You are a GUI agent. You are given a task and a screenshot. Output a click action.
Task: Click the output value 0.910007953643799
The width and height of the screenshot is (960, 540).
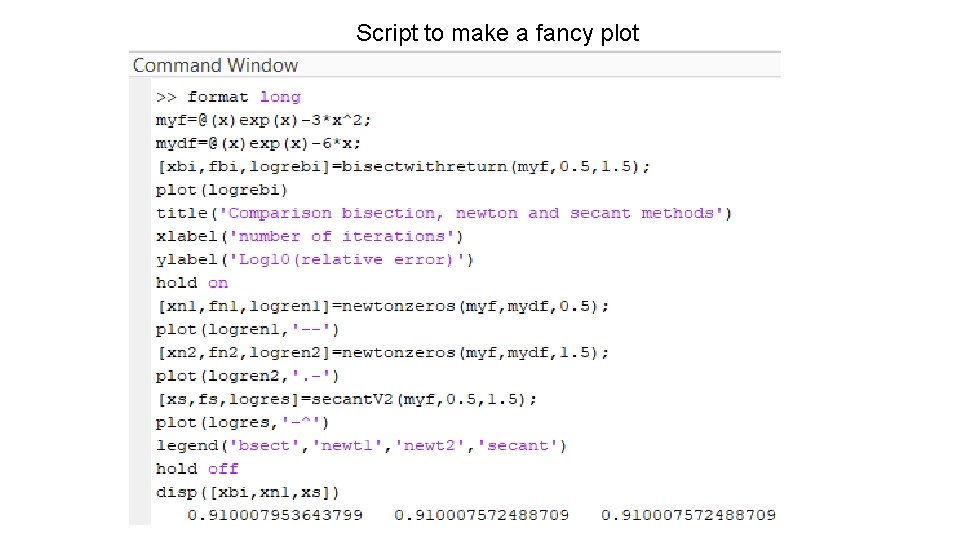tap(275, 516)
